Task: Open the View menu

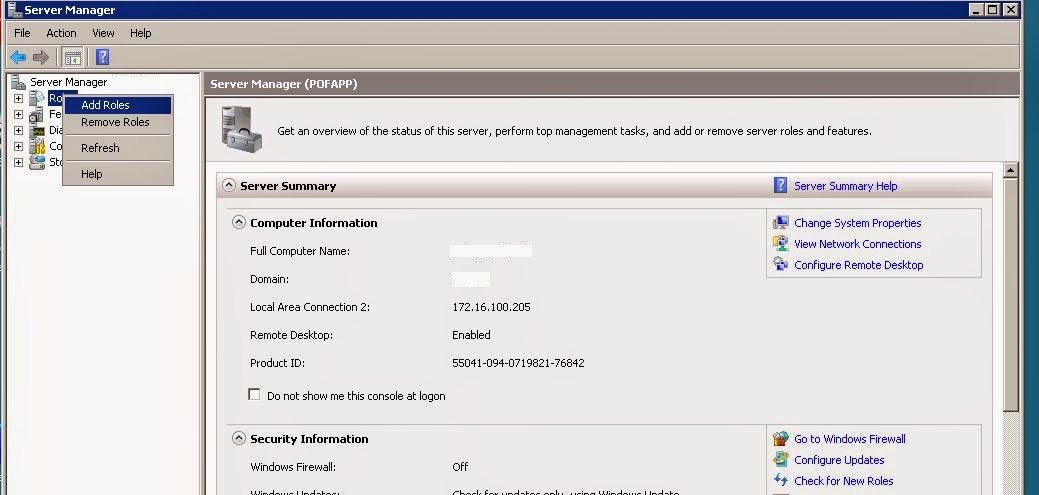Action: pyautogui.click(x=103, y=33)
